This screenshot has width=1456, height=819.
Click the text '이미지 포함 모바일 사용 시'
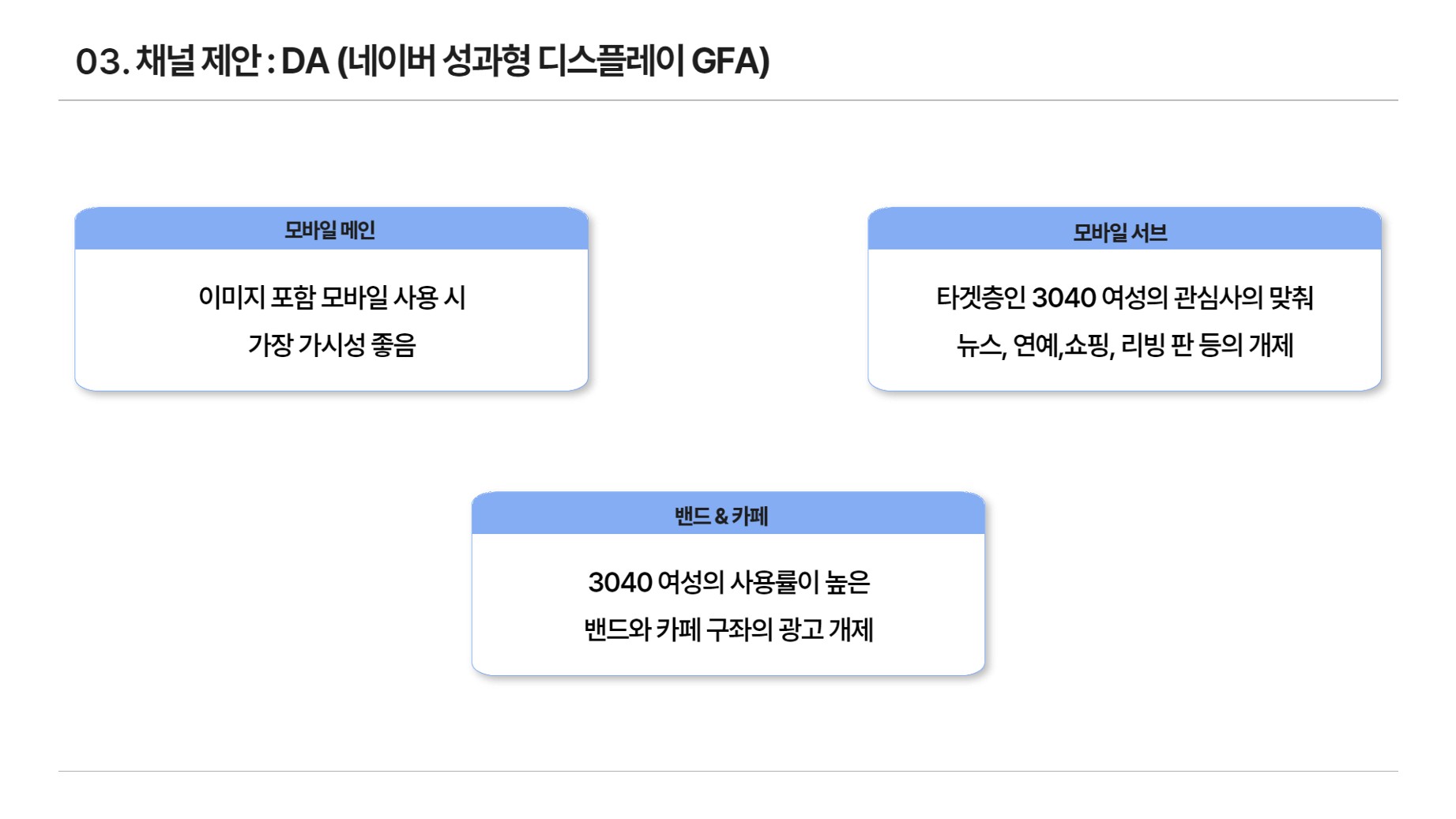point(332,298)
